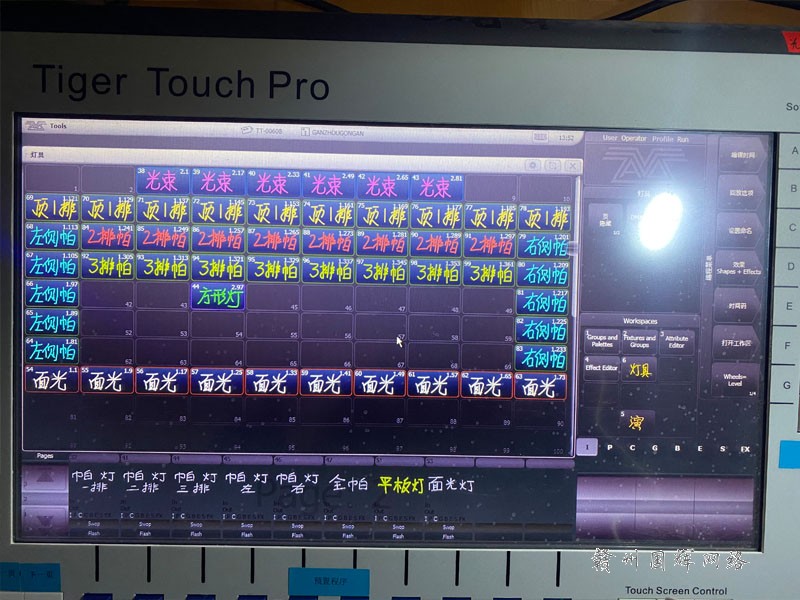Select 2排帕 fixture 84
Screen dimensions: 800x600
click(108, 237)
